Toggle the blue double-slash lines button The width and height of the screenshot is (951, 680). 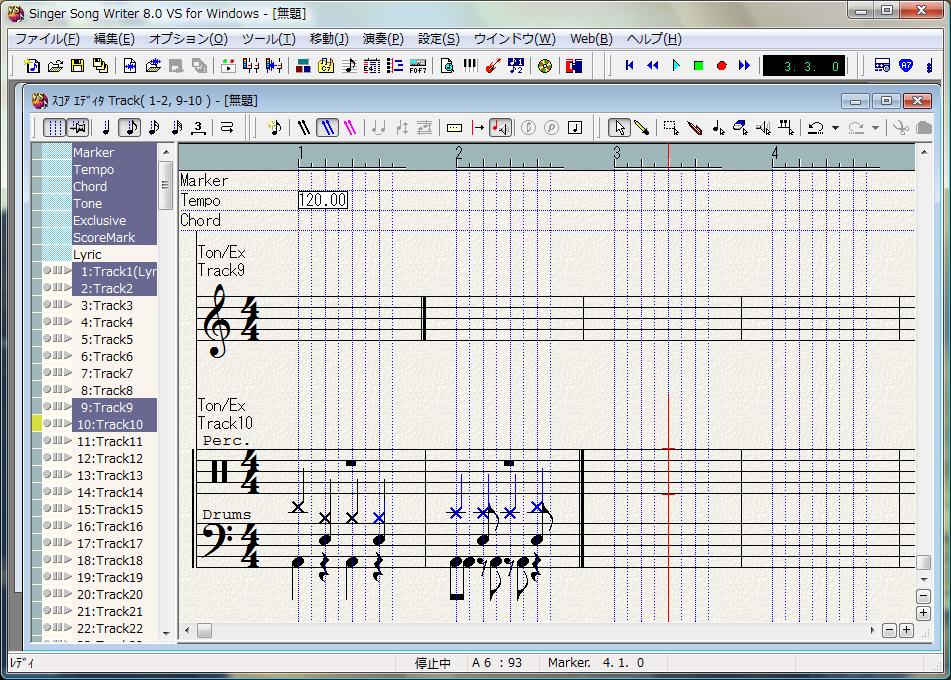tap(328, 127)
